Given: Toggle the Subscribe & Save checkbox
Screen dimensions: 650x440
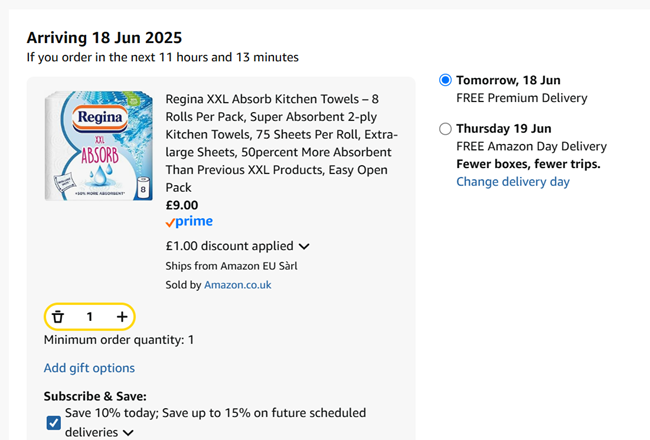Looking at the screenshot, I should click(x=54, y=423).
